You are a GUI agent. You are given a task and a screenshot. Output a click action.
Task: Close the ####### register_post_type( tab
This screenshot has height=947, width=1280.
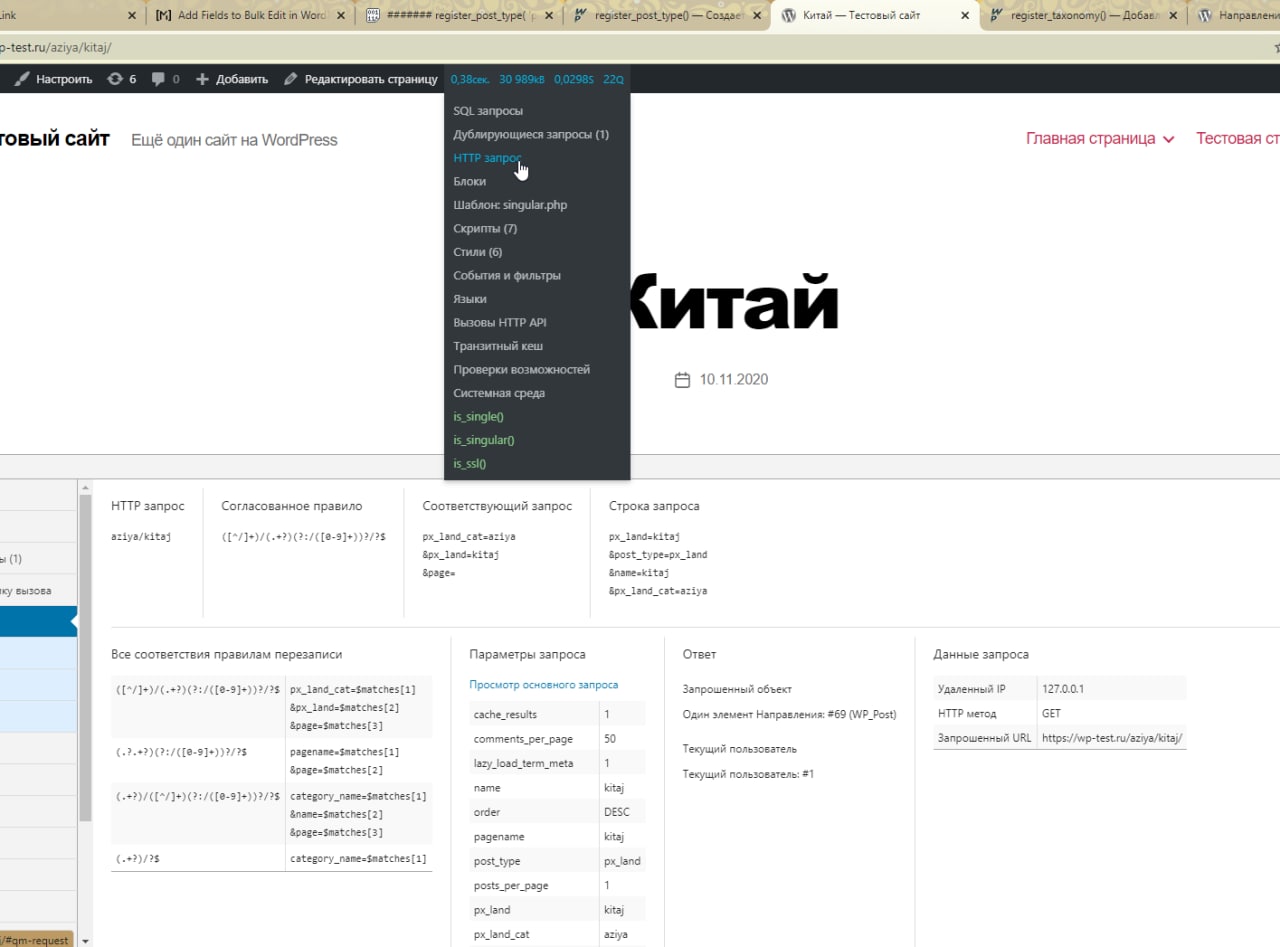click(x=549, y=16)
